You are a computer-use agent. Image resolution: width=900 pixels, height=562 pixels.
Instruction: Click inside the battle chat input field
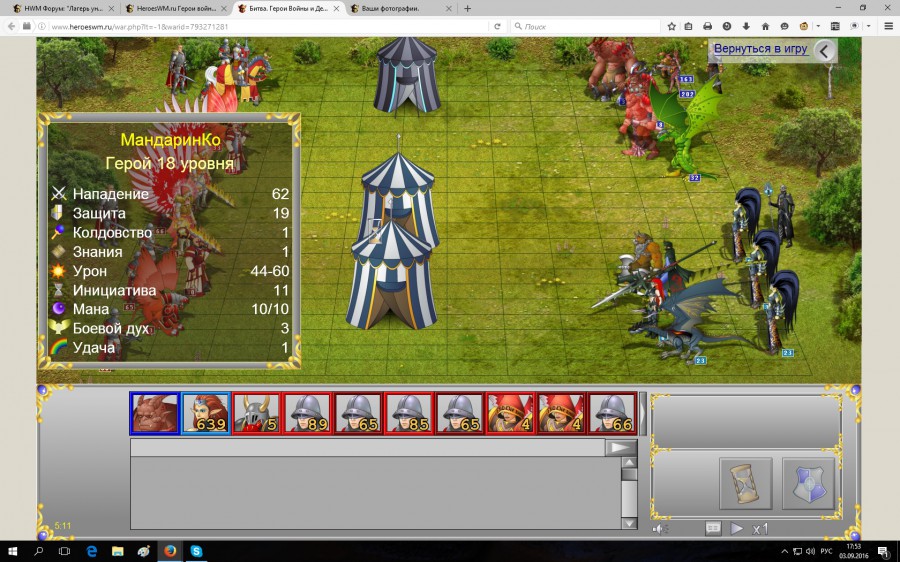click(x=367, y=448)
